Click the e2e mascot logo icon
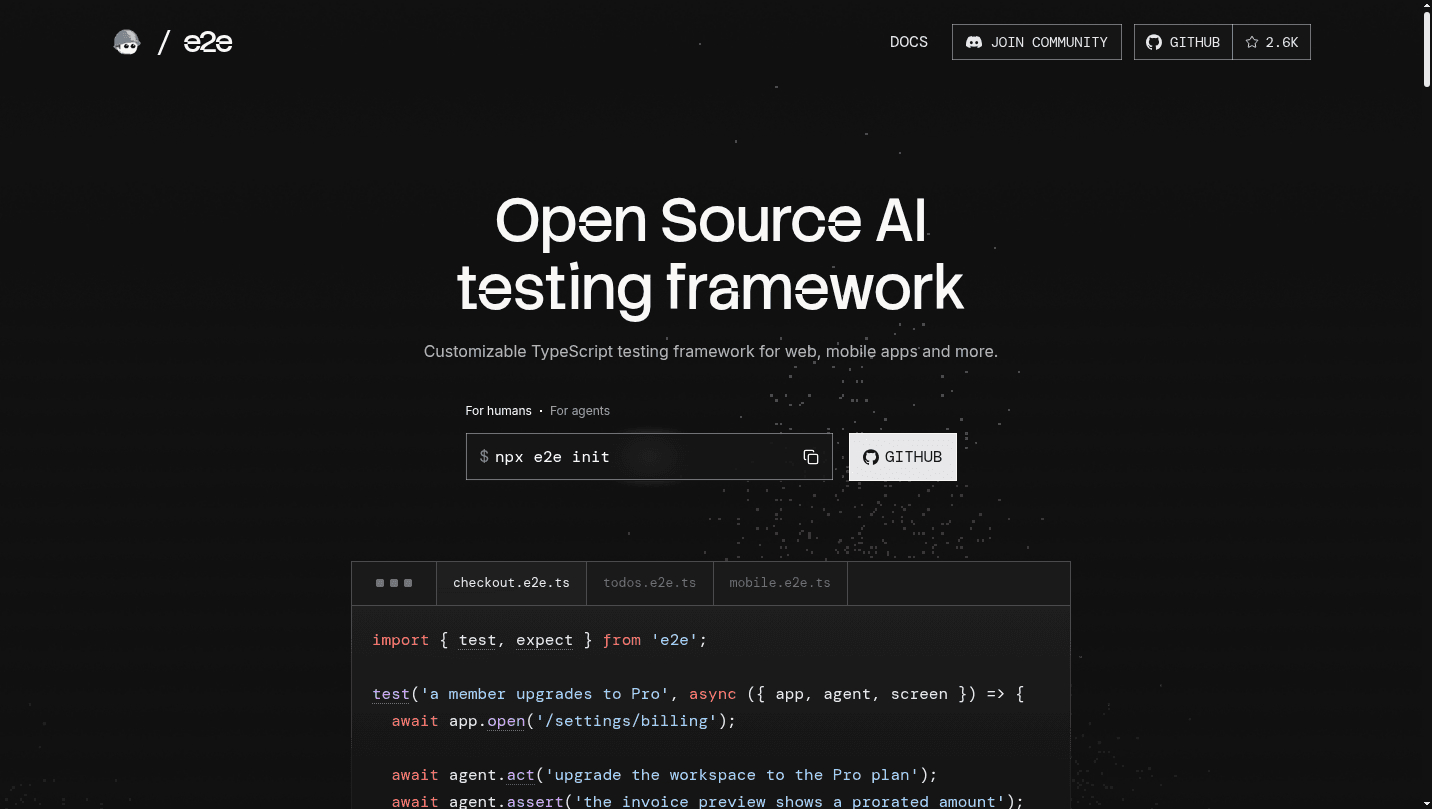The height and width of the screenshot is (809, 1432). [x=127, y=42]
